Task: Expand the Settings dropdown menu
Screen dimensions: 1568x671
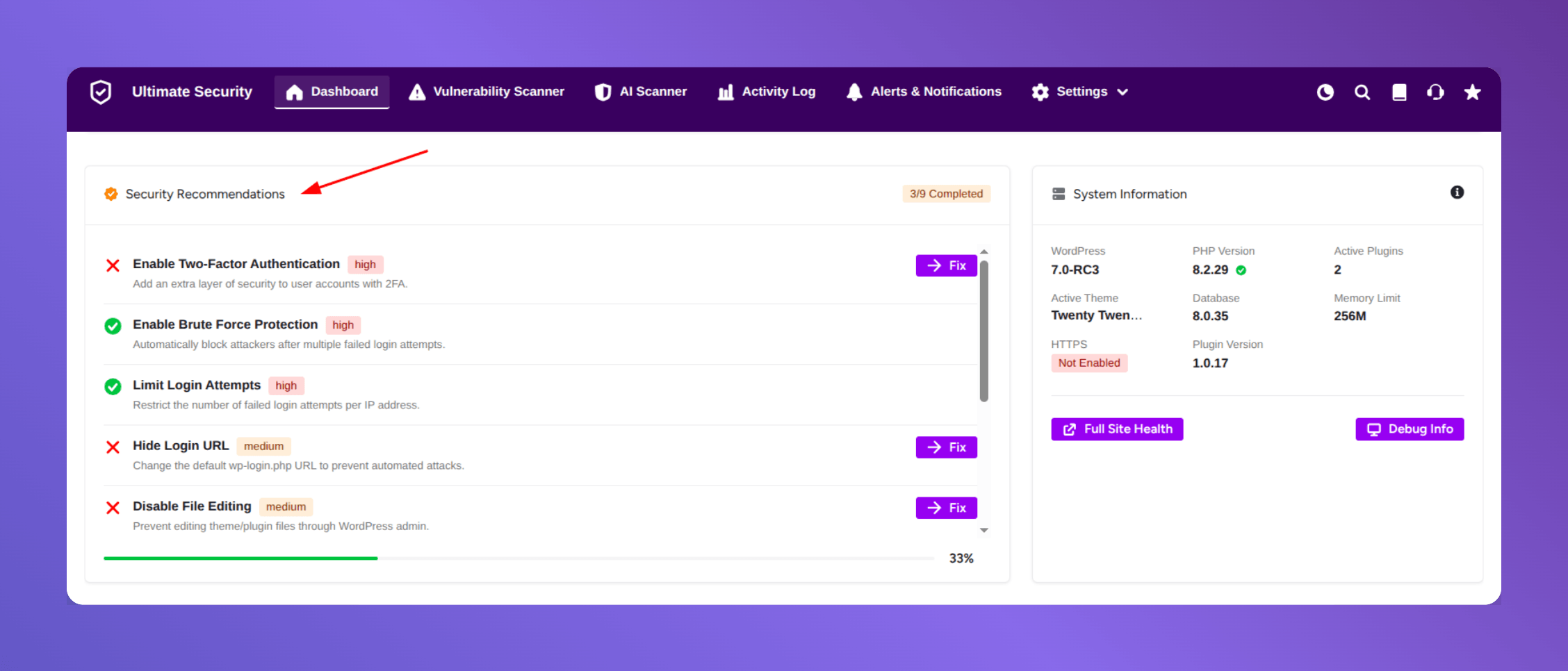Action: (1079, 92)
